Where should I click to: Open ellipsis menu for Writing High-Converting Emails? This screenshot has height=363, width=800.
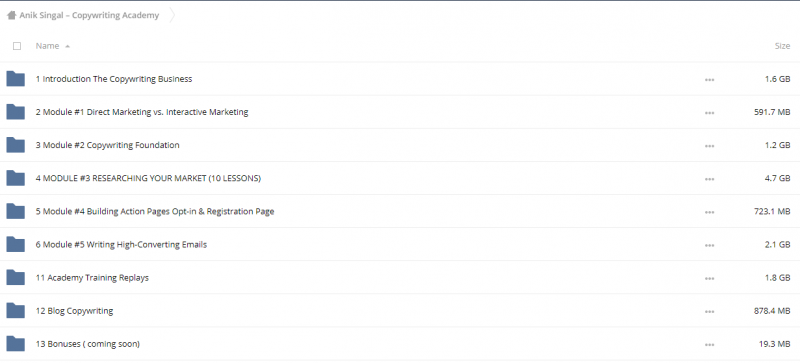709,245
